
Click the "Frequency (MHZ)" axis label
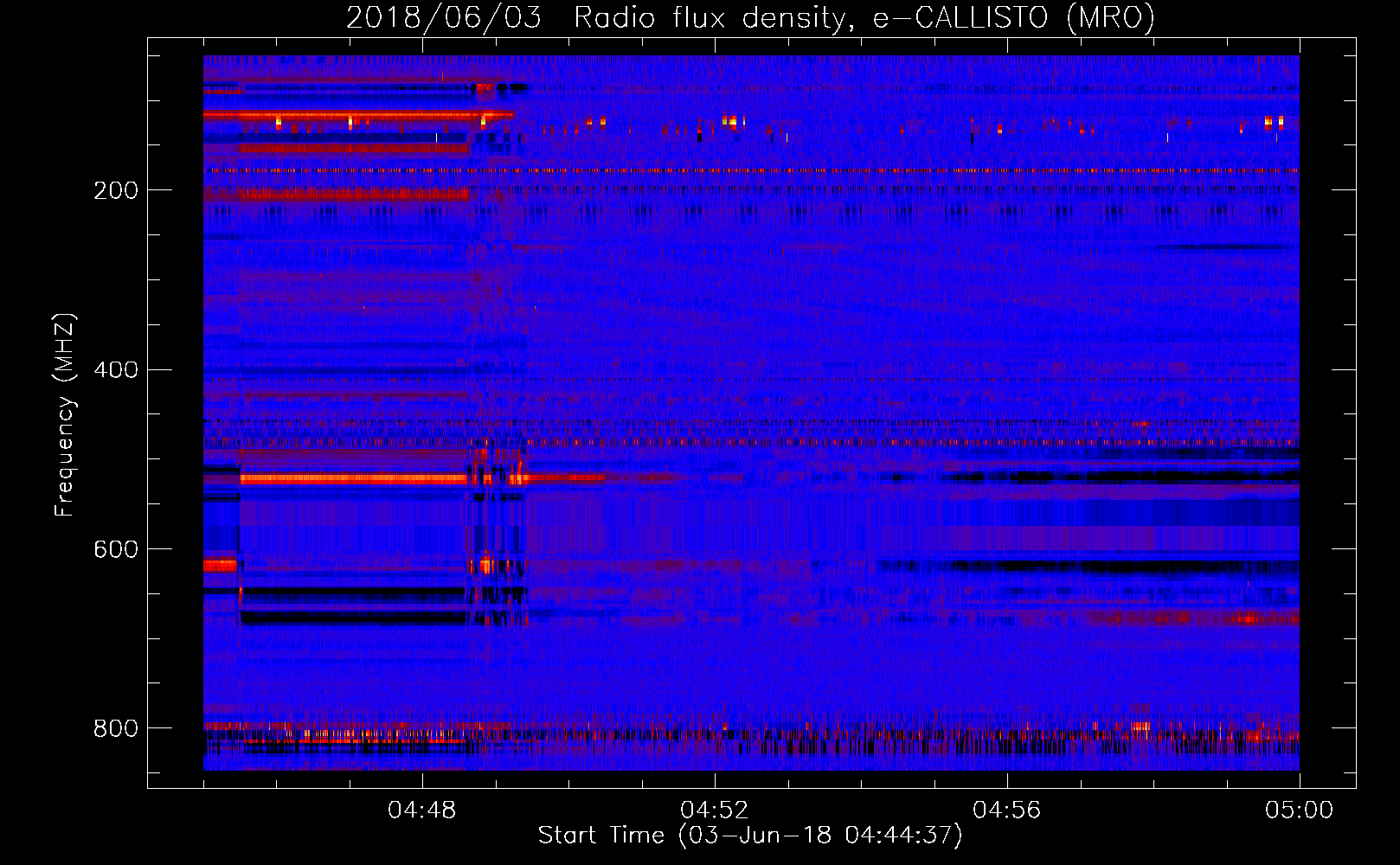[64, 414]
